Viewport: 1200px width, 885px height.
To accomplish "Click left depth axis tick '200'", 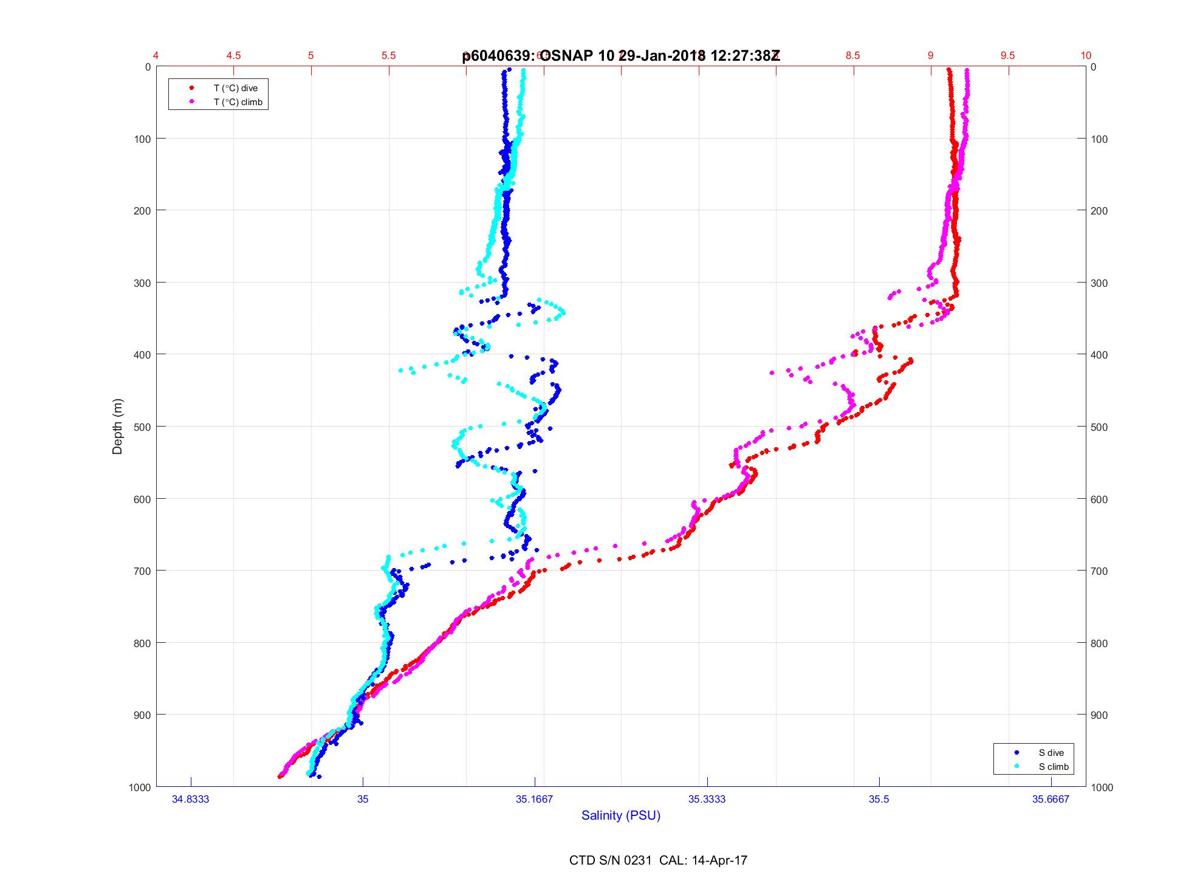I will (x=141, y=211).
